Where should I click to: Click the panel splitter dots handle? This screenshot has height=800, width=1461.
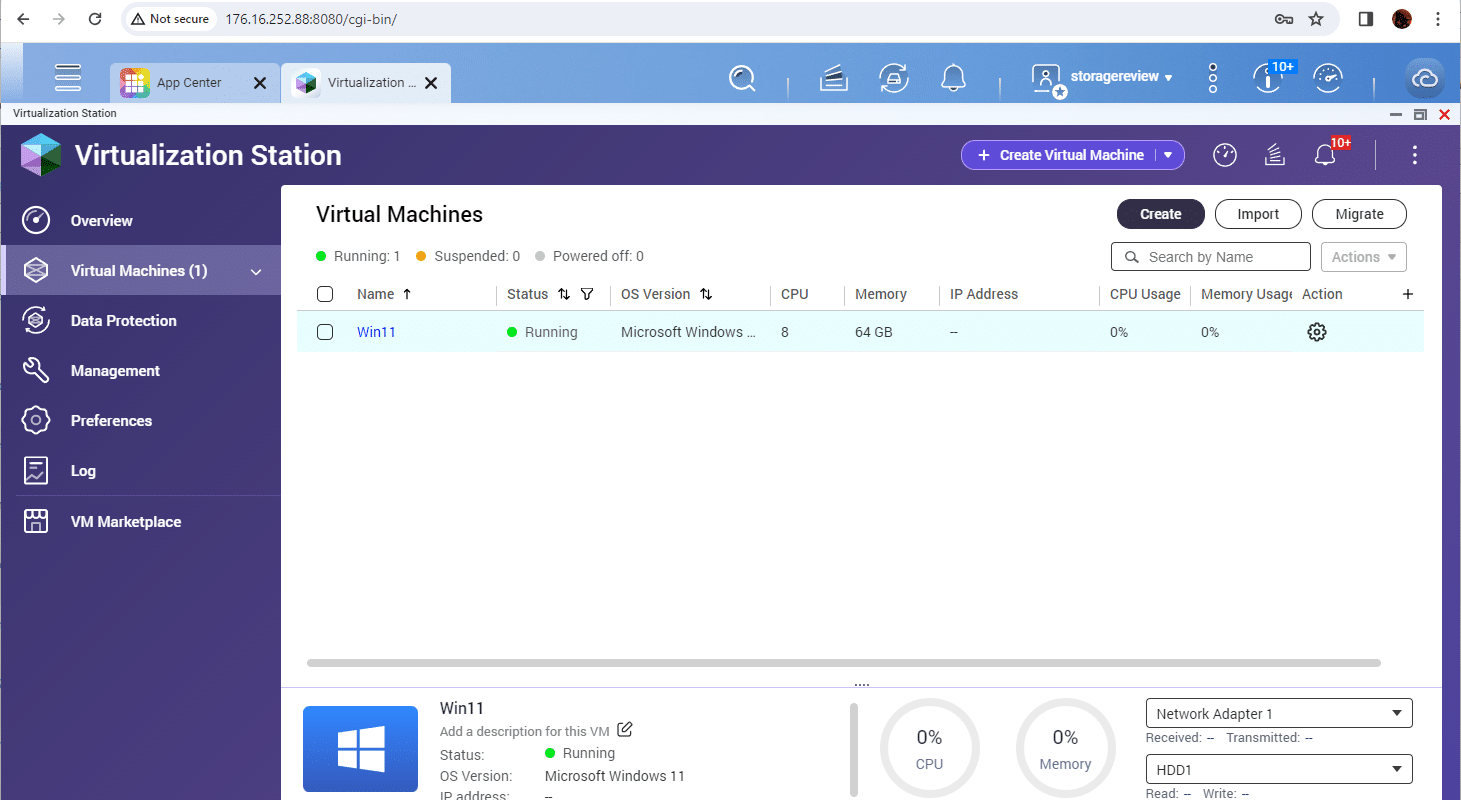(862, 685)
